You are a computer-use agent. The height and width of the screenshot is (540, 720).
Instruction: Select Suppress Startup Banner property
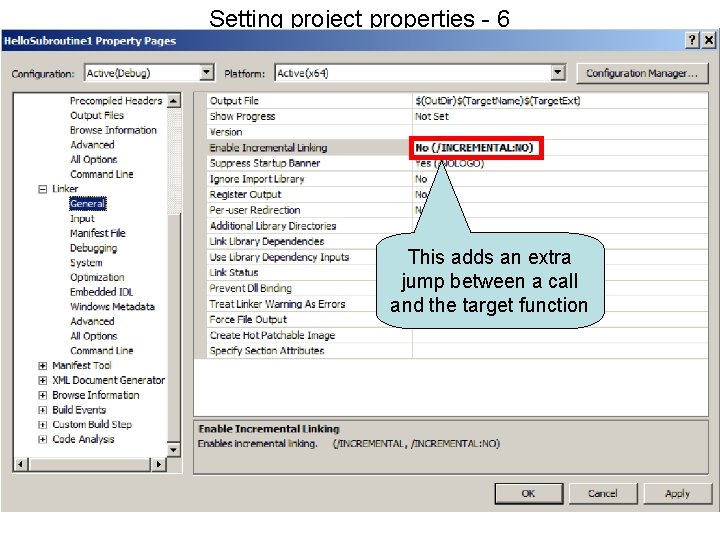click(458, 163)
